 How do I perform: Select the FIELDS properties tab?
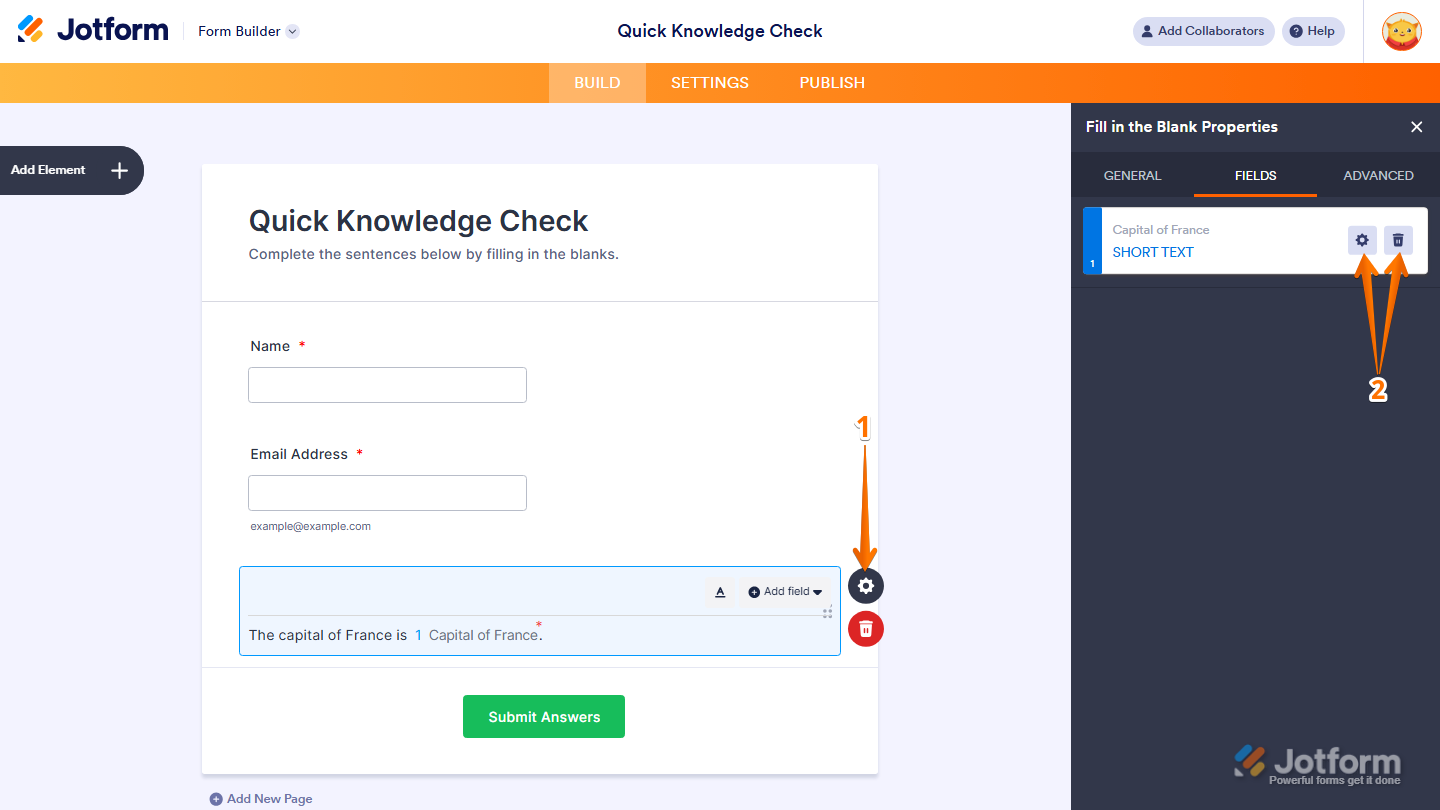(1255, 175)
